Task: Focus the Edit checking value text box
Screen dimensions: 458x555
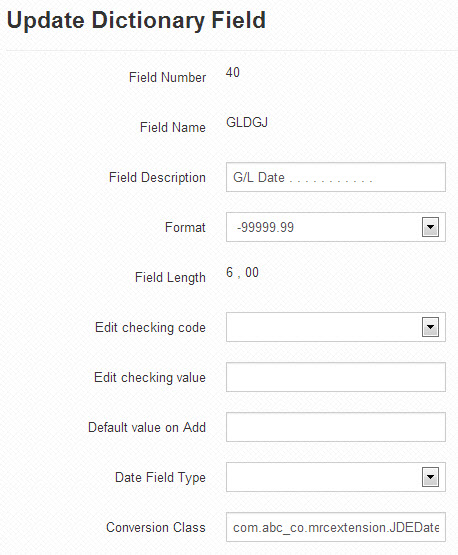Action: [x=336, y=377]
